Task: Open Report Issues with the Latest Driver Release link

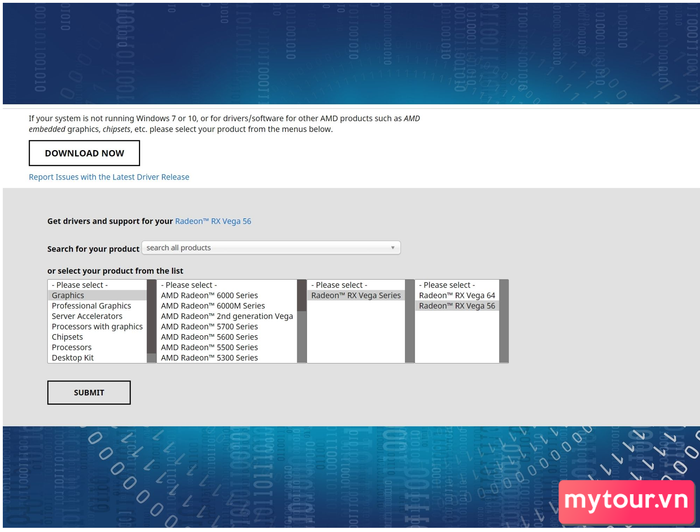Action: coord(109,177)
